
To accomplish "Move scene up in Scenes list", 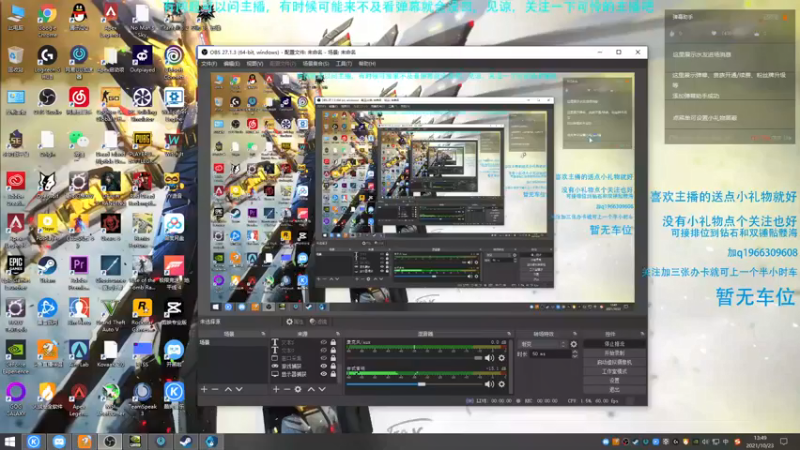I will pos(228,389).
